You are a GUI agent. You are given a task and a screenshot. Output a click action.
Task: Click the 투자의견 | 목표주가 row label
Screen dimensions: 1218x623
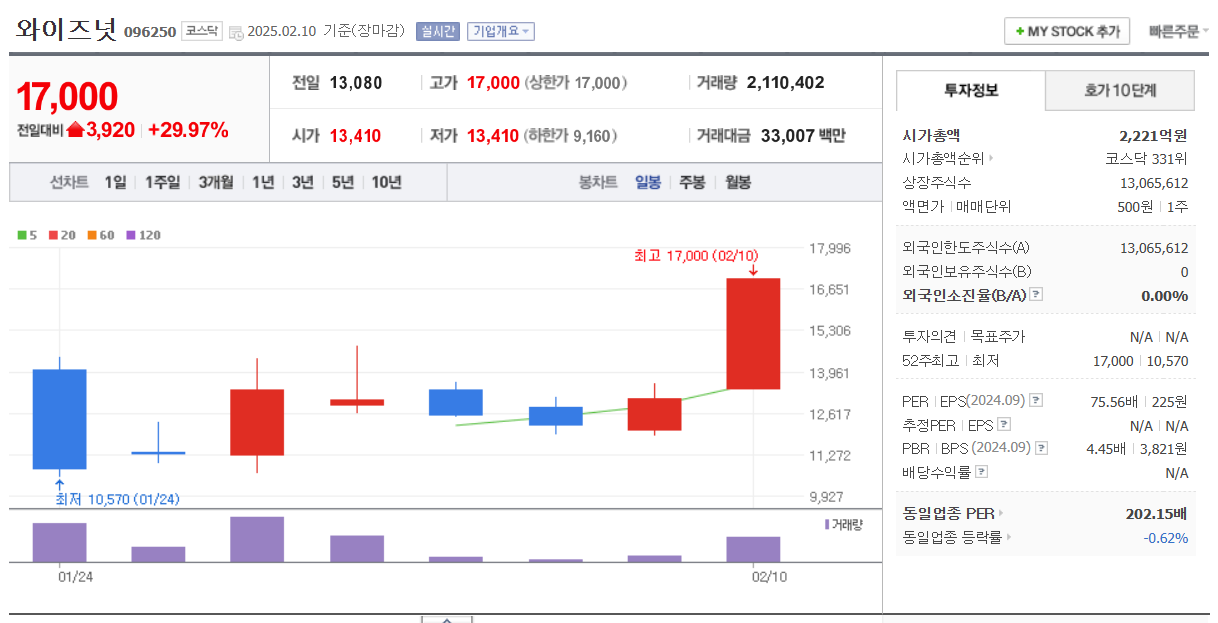pyautogui.click(x=964, y=337)
